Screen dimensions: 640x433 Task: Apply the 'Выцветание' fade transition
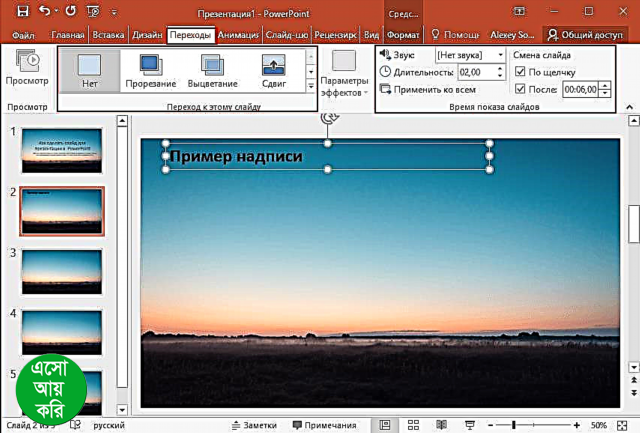212,71
